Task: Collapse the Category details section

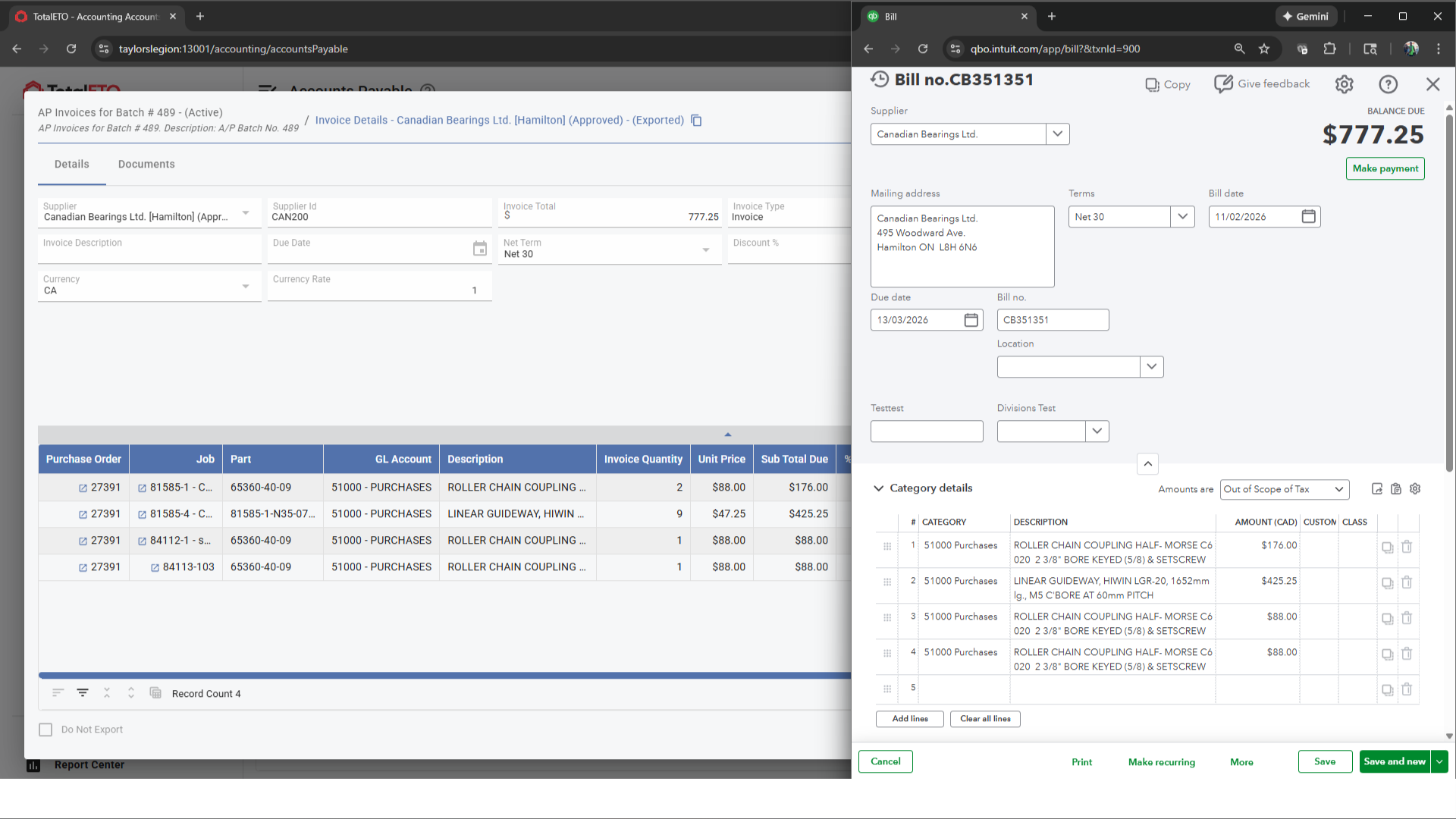Action: (x=879, y=488)
